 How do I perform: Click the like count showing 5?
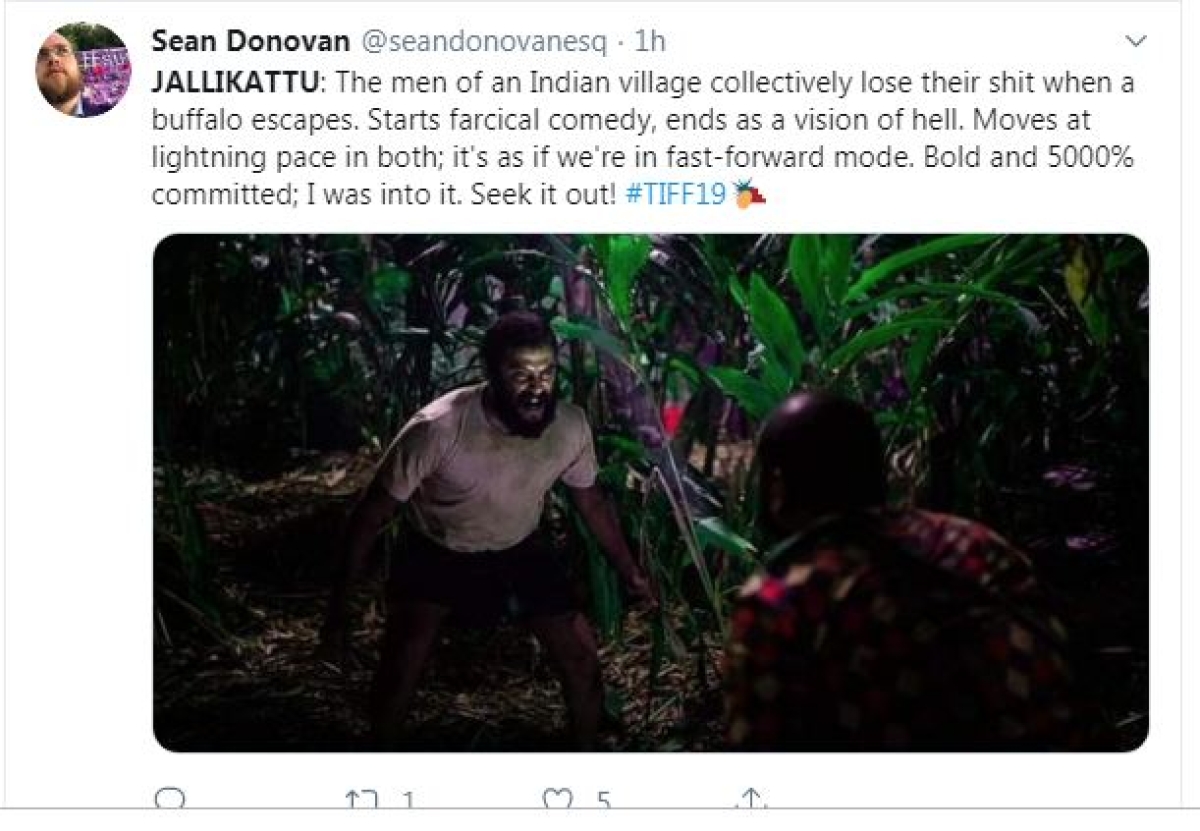(x=603, y=799)
